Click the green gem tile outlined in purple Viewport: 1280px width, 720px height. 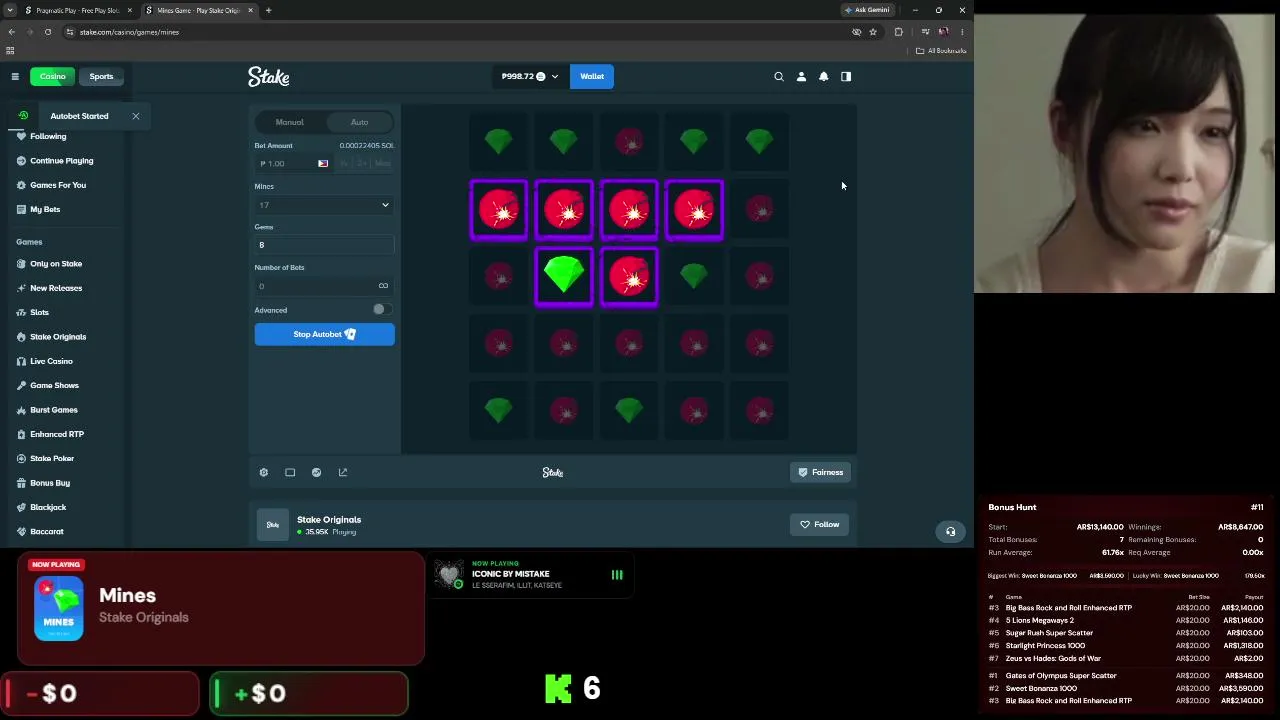click(x=564, y=276)
